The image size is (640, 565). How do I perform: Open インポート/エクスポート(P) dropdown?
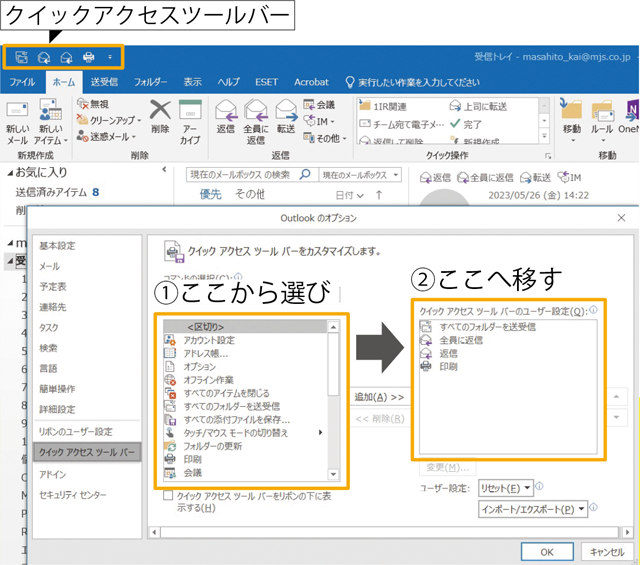tap(533, 509)
